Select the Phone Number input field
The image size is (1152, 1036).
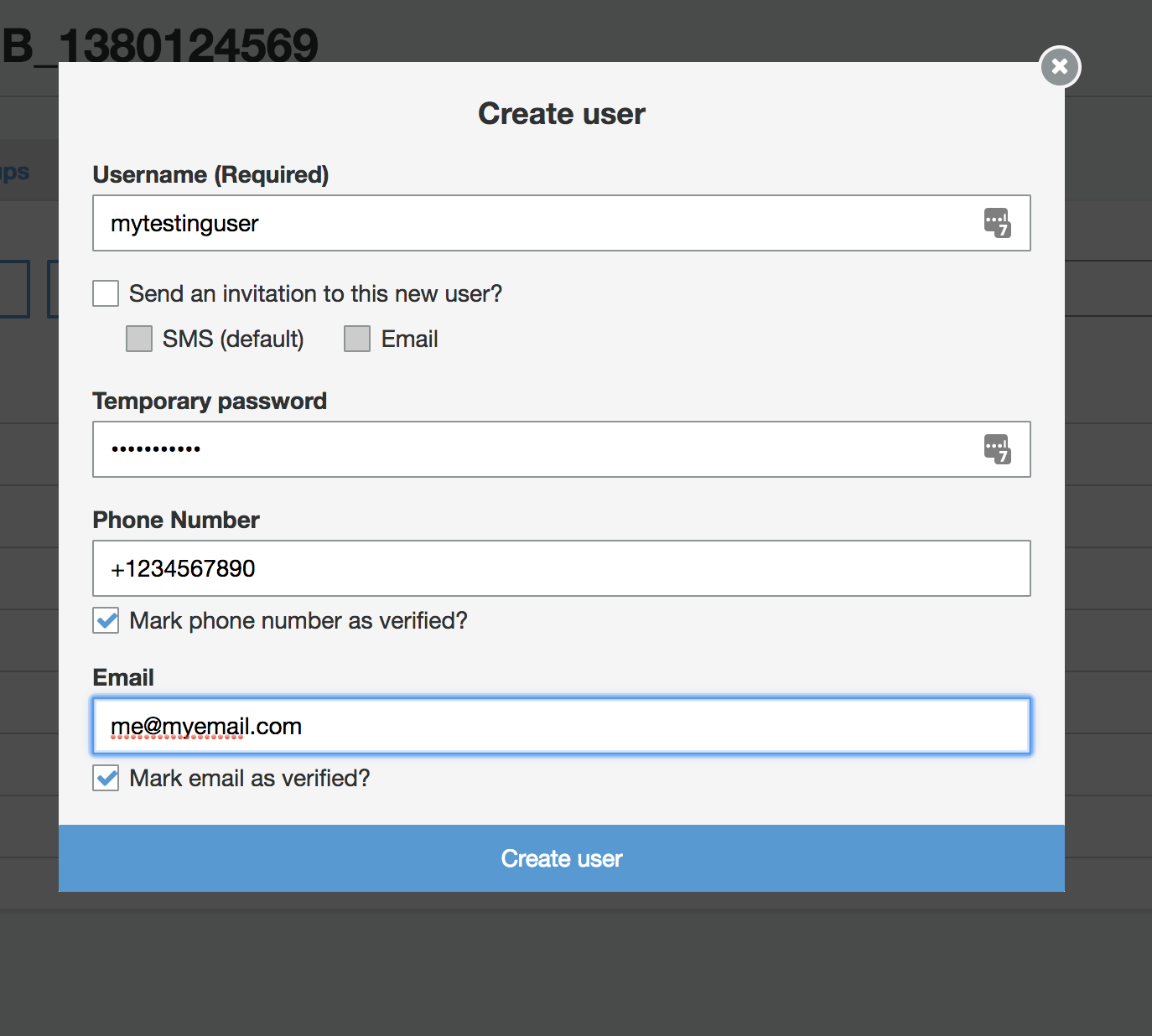562,568
